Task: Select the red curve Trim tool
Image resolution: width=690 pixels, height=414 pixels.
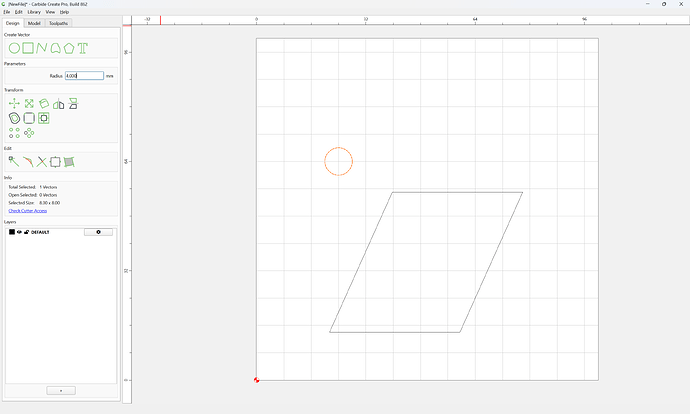Action: [28, 162]
